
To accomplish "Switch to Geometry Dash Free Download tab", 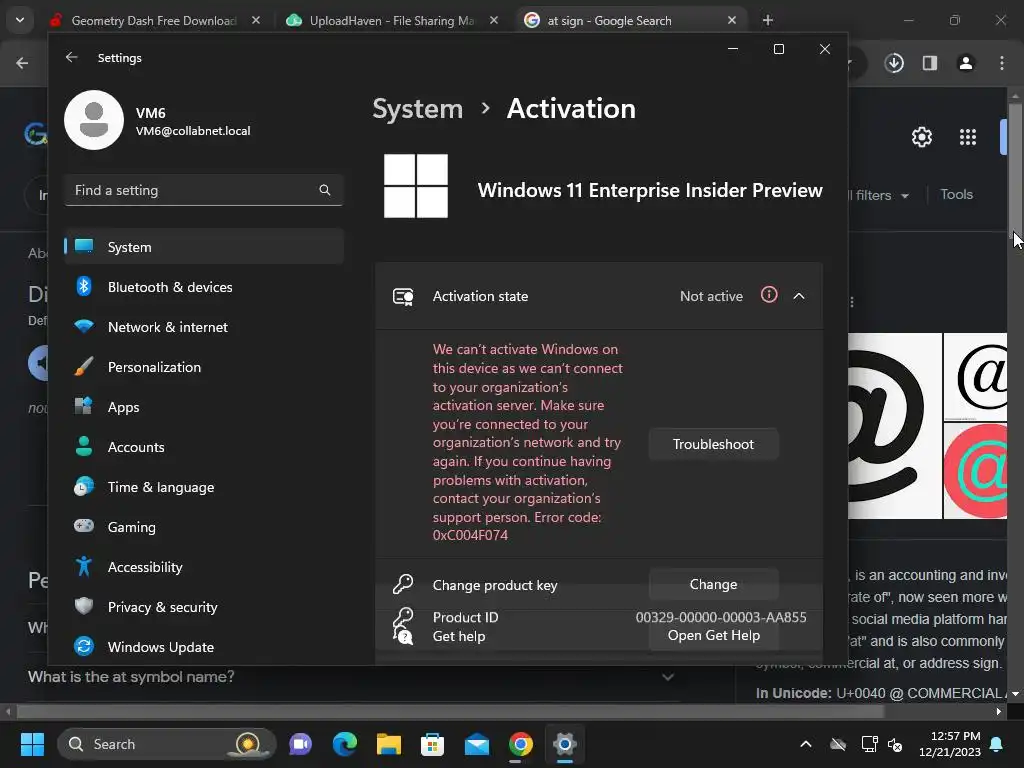I will [153, 20].
